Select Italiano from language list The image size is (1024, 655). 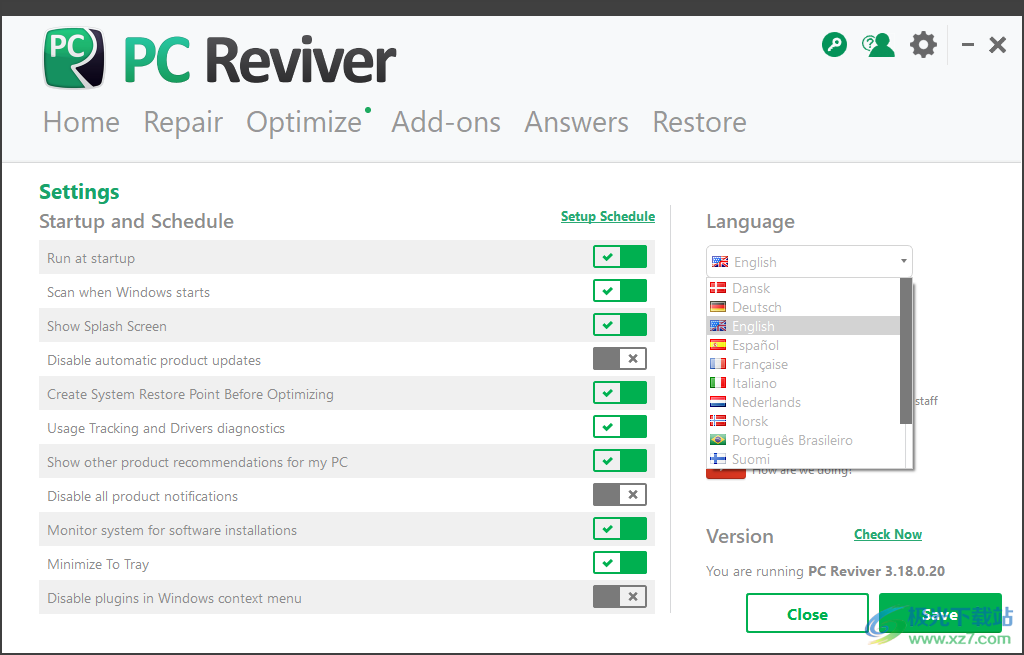click(x=803, y=383)
